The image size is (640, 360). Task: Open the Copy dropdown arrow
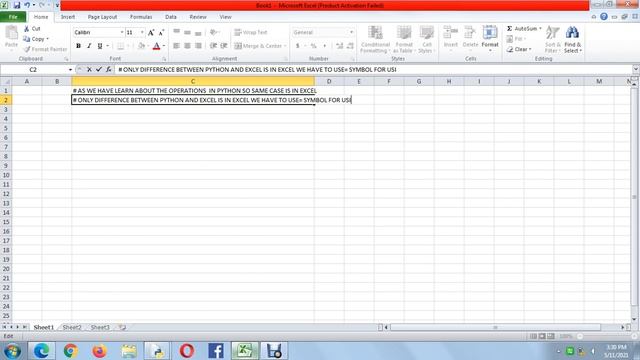point(47,39)
